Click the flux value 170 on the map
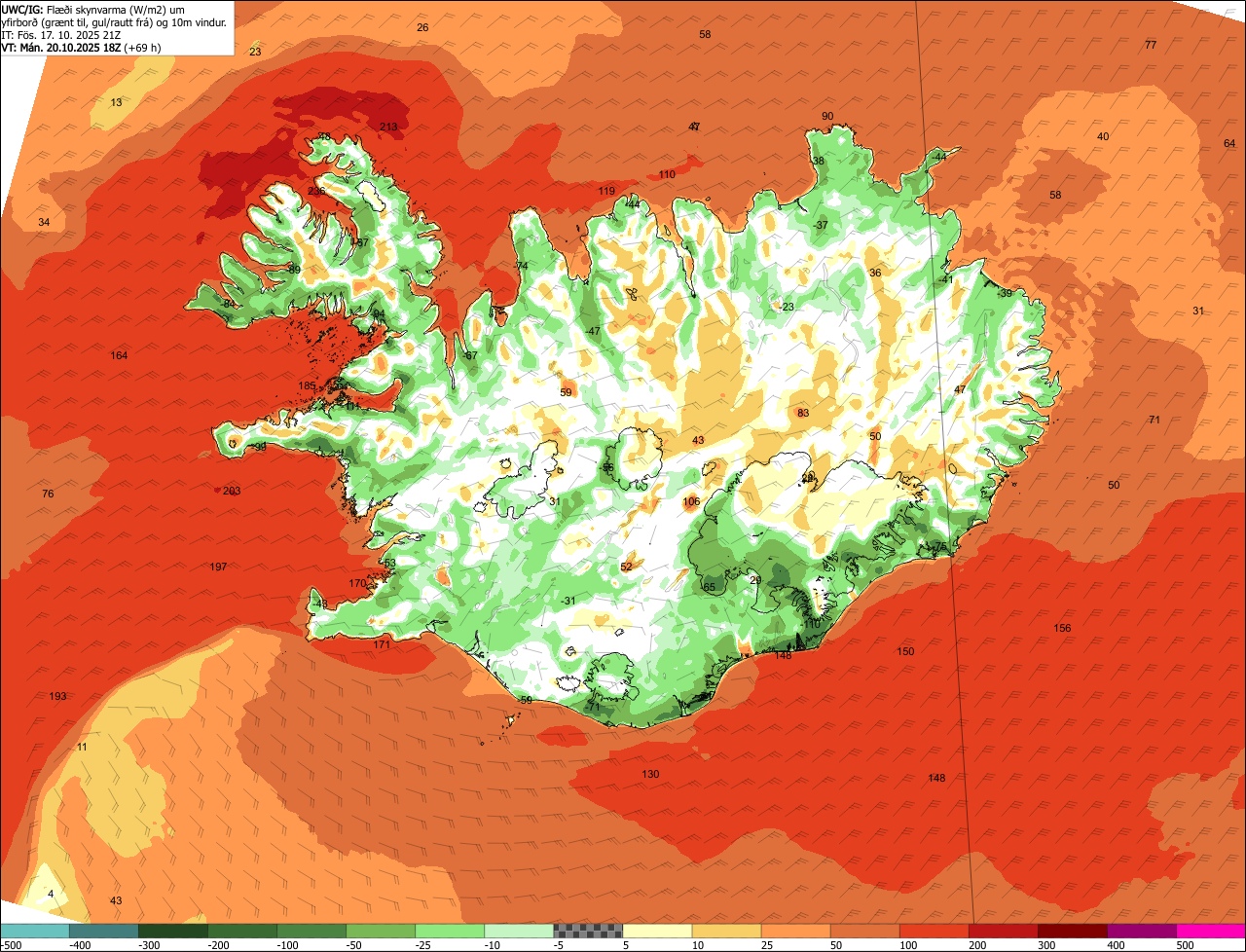Image resolution: width=1246 pixels, height=952 pixels. coord(358,584)
